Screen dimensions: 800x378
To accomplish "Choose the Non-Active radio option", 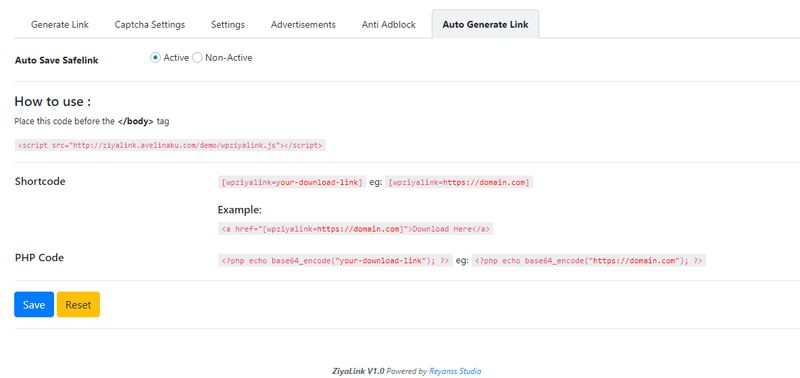I will point(197,58).
